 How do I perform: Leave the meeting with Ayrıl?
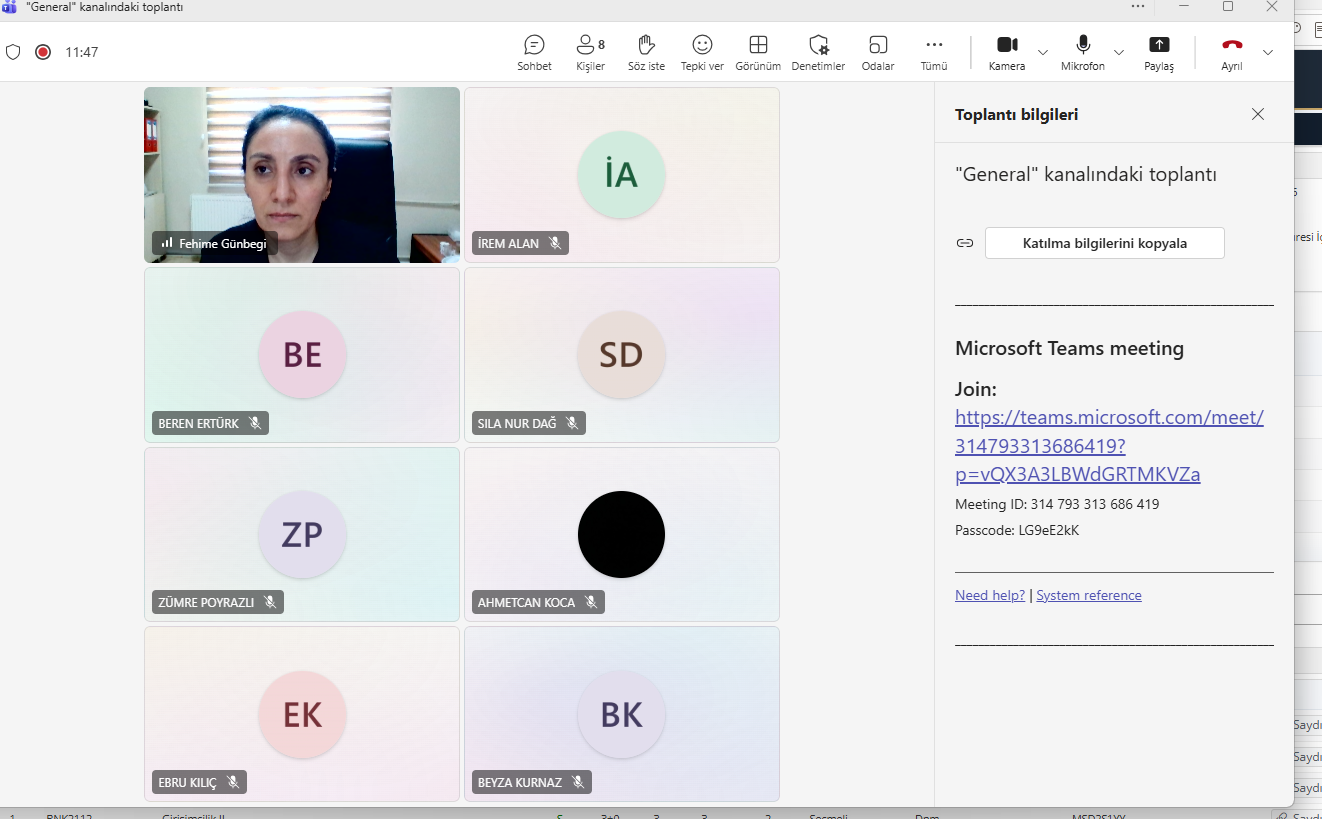[x=1232, y=53]
